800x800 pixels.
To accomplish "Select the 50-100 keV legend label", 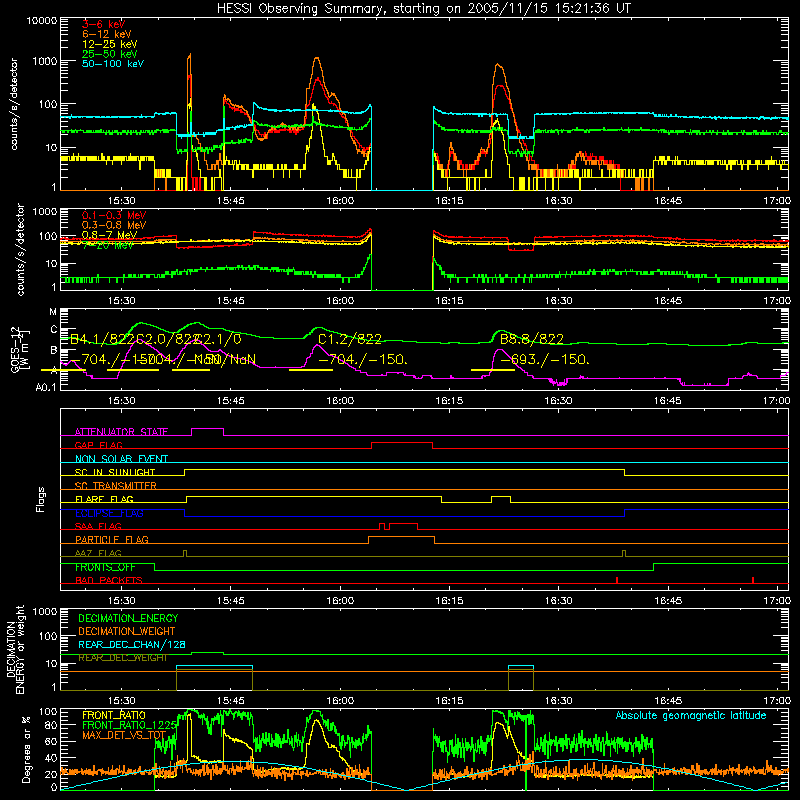I will click(x=113, y=64).
